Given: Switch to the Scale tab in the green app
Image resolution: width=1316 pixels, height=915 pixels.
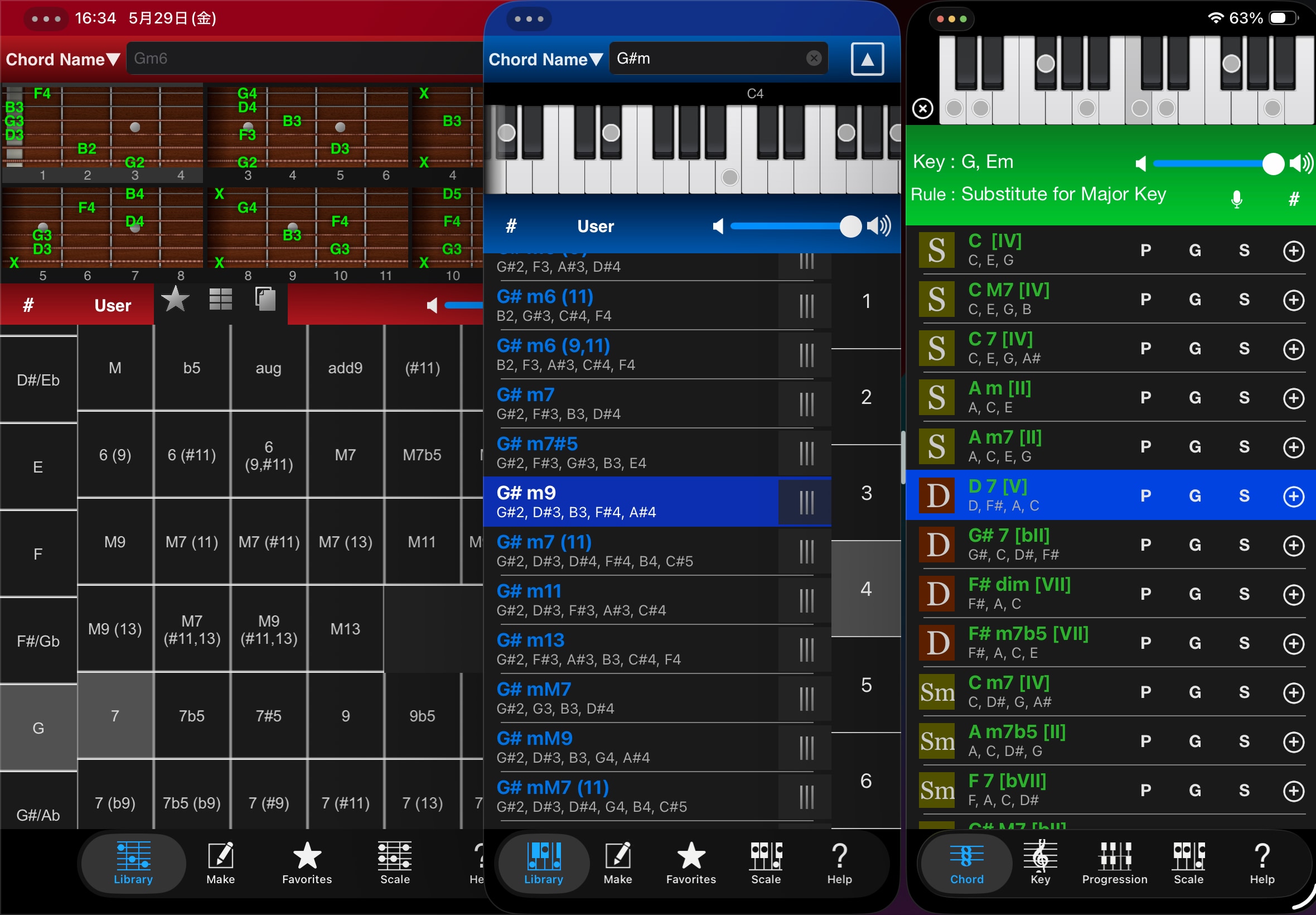Looking at the screenshot, I should pos(1188,863).
